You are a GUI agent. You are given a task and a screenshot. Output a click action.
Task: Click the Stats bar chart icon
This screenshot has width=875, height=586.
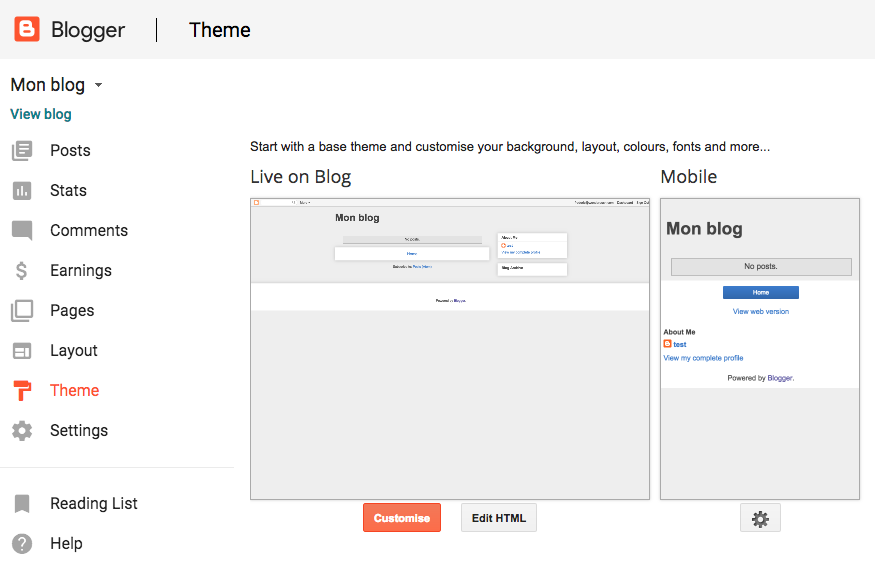[x=22, y=191]
